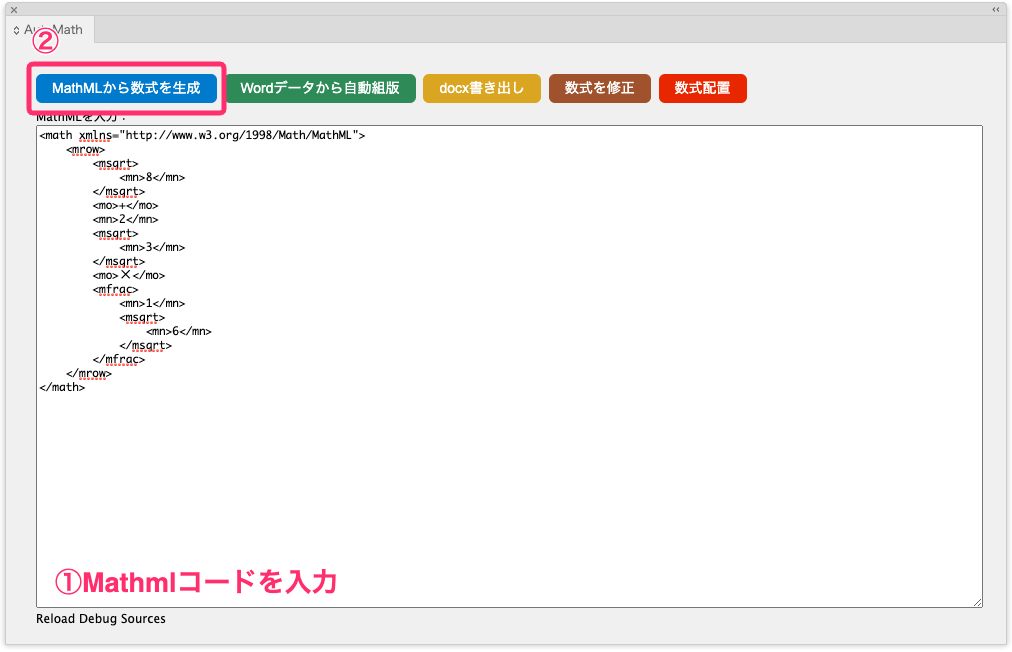The height and width of the screenshot is (652, 1012).
Task: Click the <mn>3</mn> line in the code
Action: click(152, 247)
